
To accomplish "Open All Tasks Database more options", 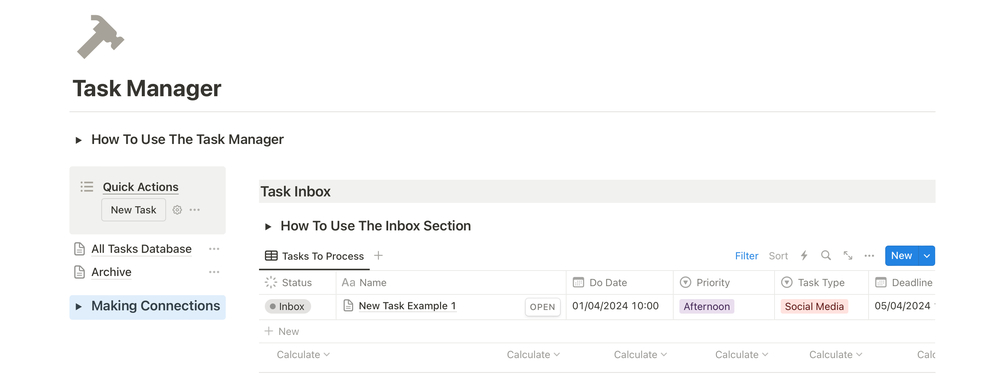I will point(214,249).
